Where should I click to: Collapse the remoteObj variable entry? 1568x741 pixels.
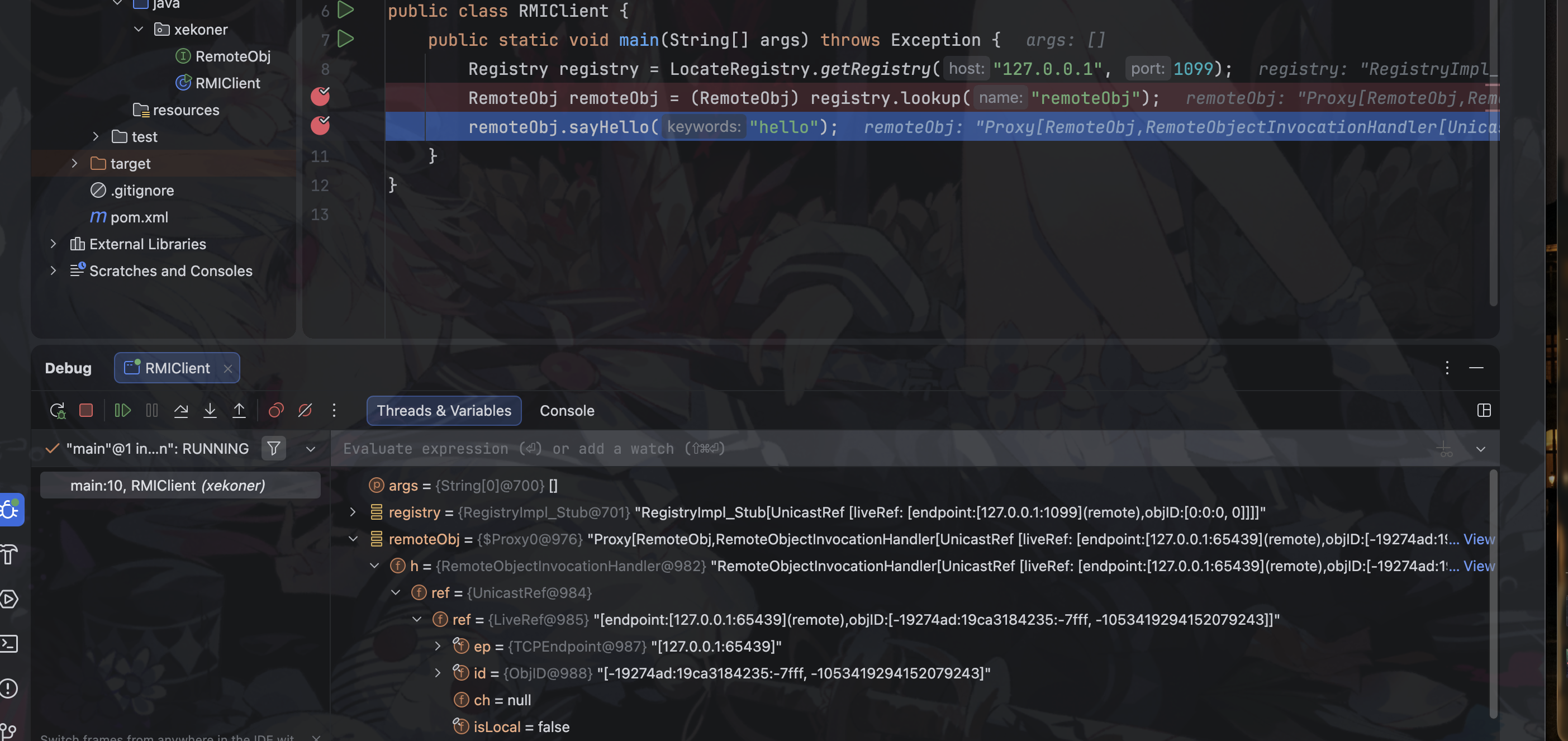354,539
